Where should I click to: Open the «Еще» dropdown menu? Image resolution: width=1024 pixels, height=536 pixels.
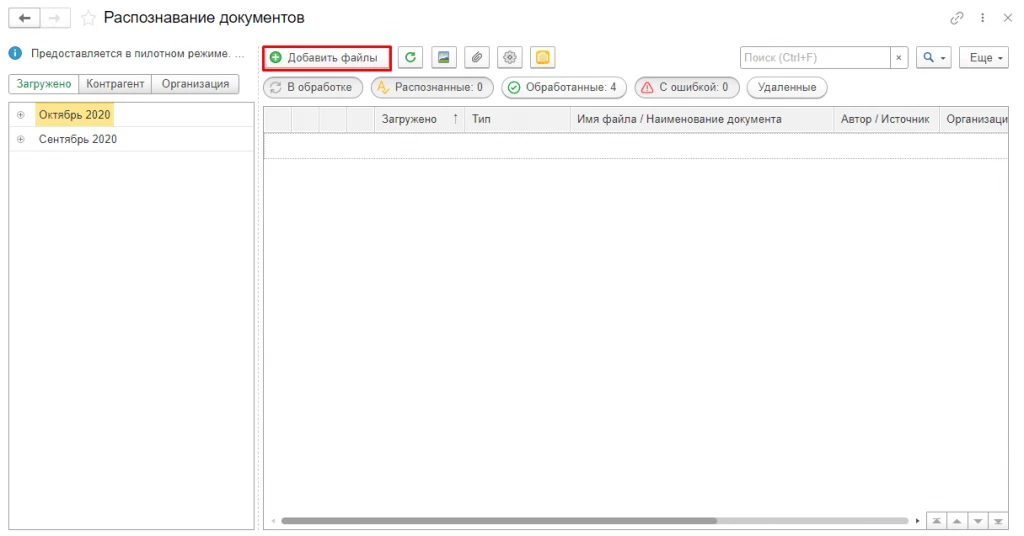tap(984, 57)
